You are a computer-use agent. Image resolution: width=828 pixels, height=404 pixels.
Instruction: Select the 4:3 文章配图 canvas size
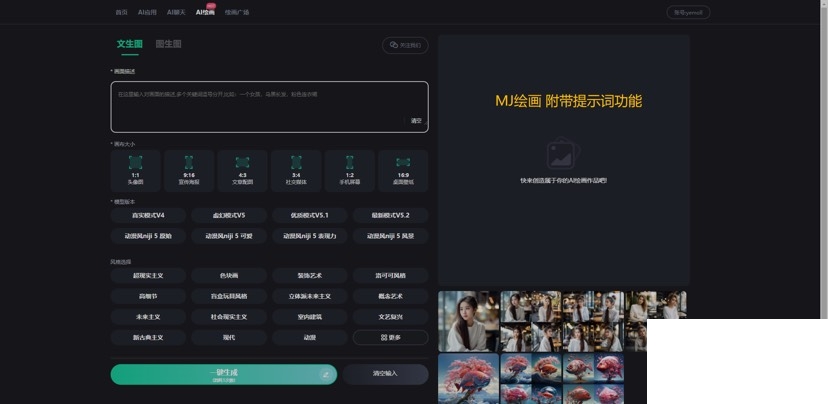coord(242,171)
